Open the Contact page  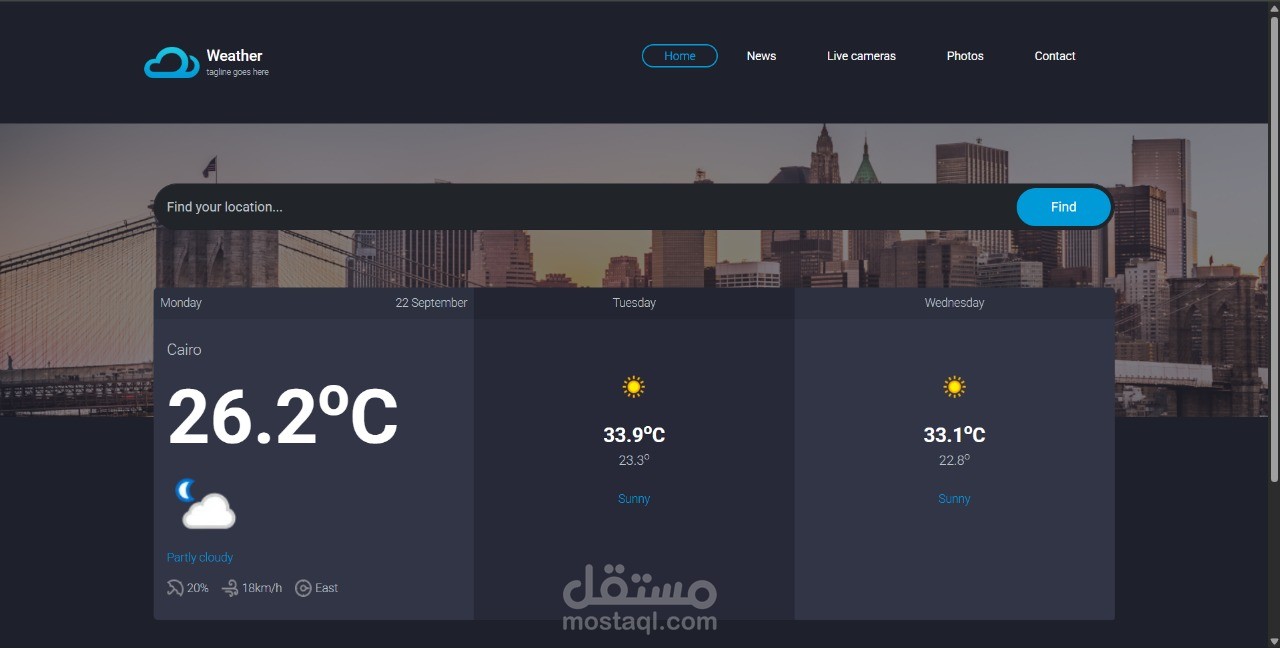coord(1054,56)
